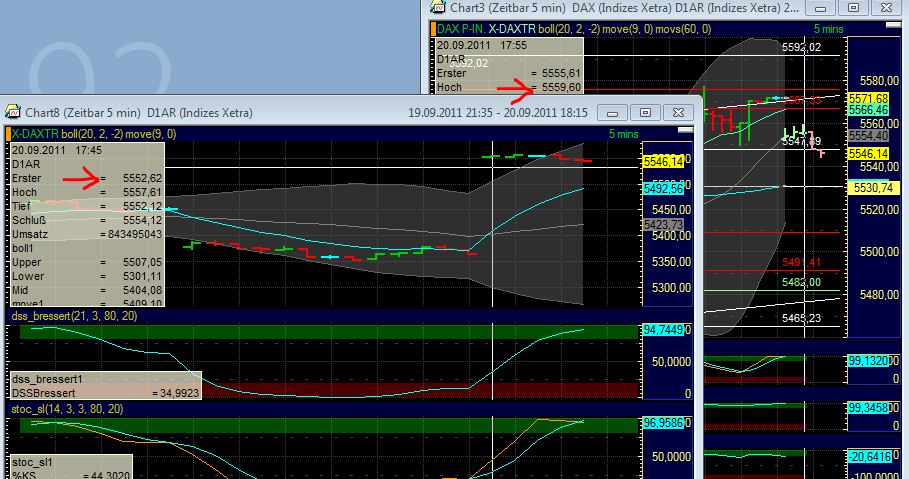The width and height of the screenshot is (909, 479).
Task: Click the yellow 5546,14 price tag in Chart8
Action: coord(663,161)
